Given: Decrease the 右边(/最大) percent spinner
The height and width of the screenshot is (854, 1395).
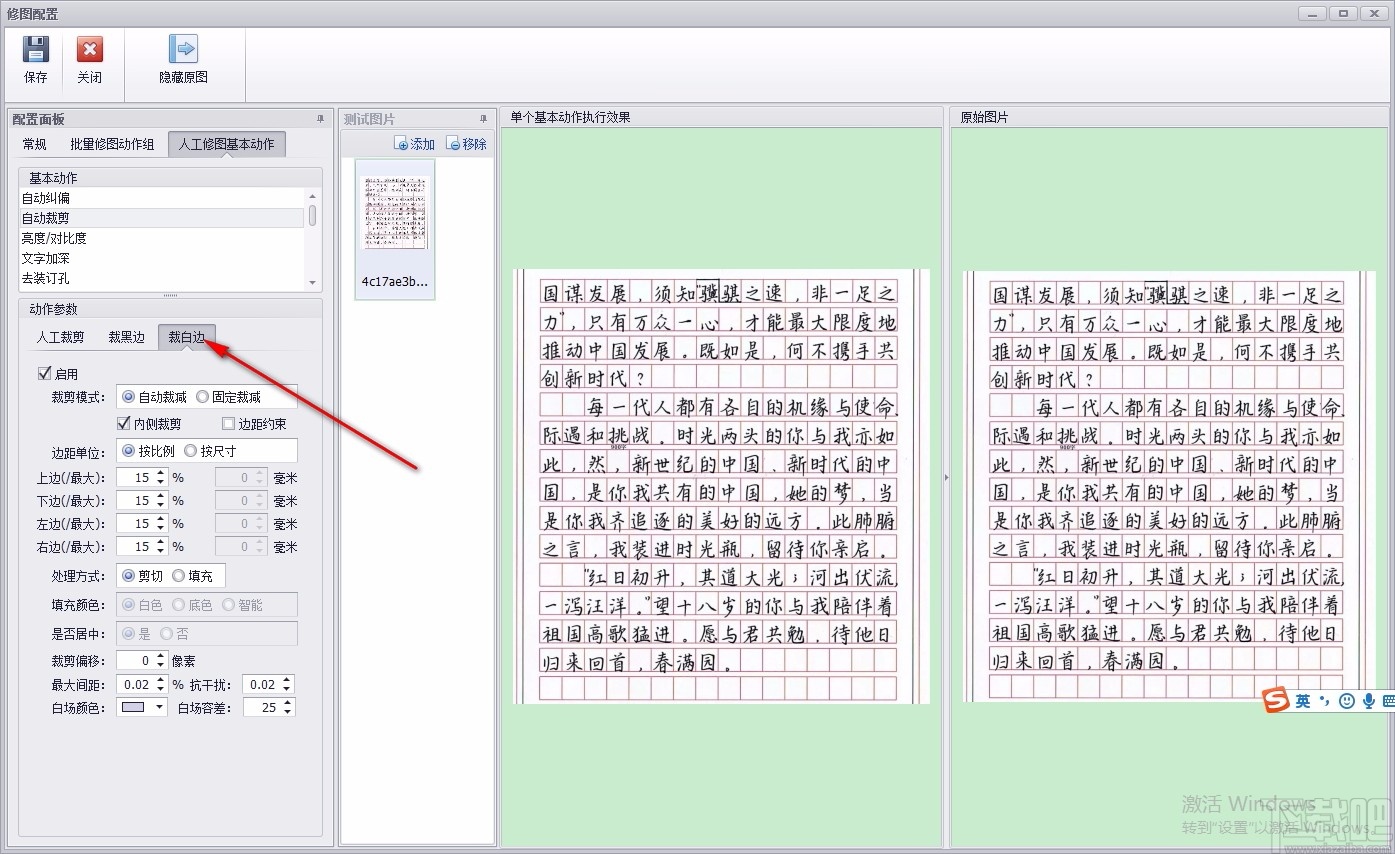Looking at the screenshot, I should pyautogui.click(x=159, y=551).
